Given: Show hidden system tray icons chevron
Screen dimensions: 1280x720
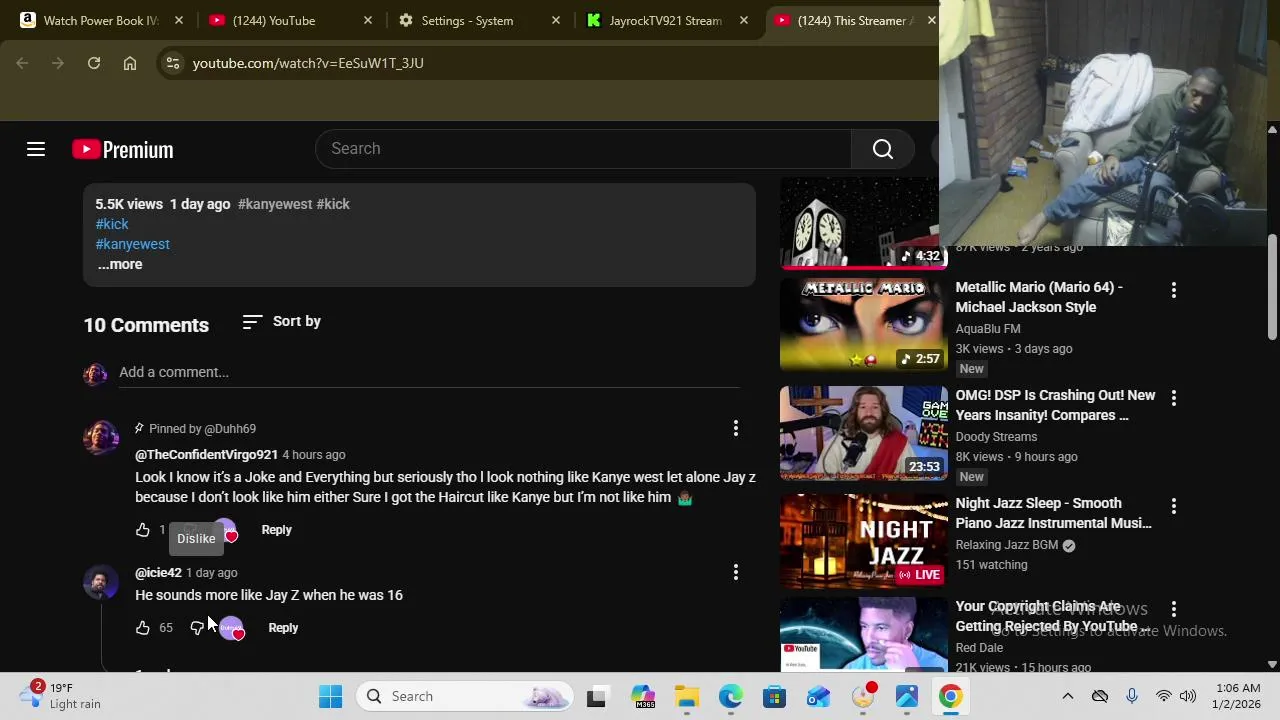Looking at the screenshot, I should click(x=1067, y=696).
